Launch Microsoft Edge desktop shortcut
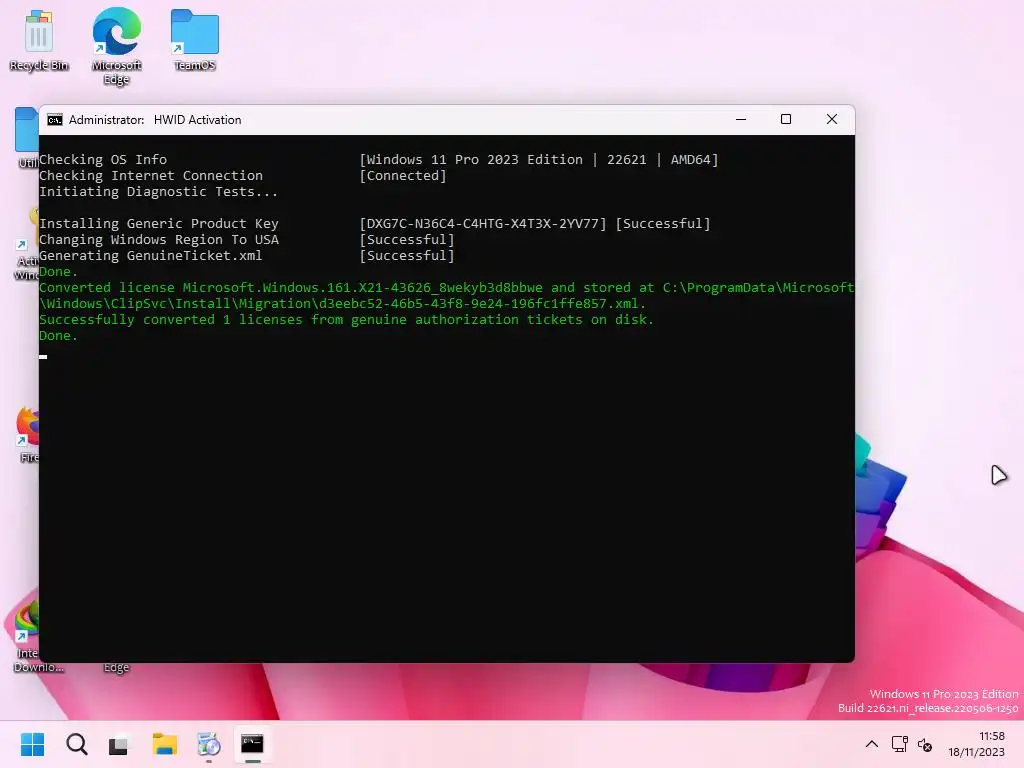The width and height of the screenshot is (1024, 768). [116, 46]
